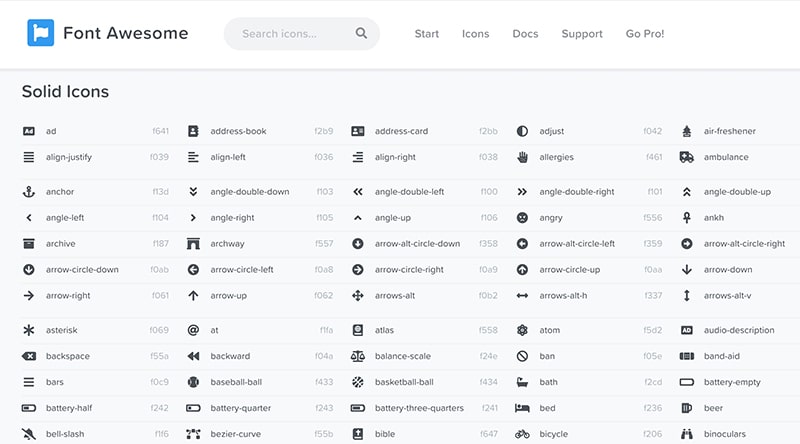Select the adjust half-circle icon
This screenshot has width=800, height=444.
(522, 131)
